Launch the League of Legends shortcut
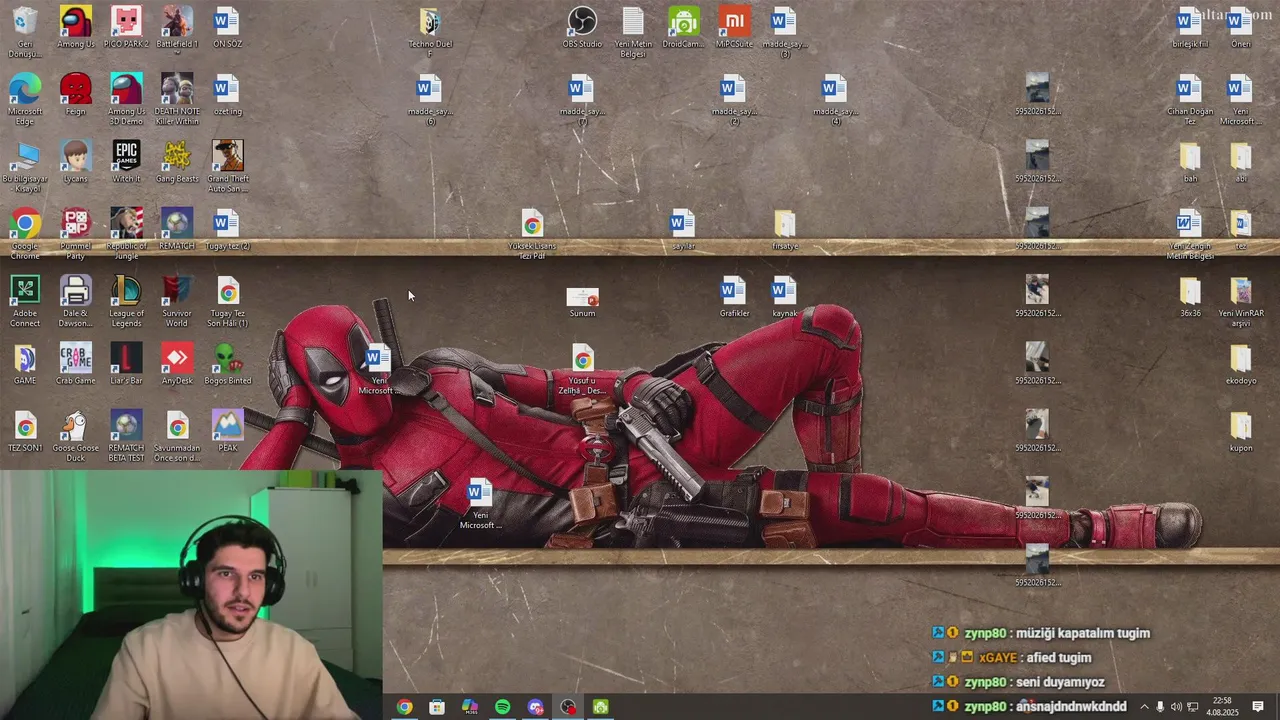The width and height of the screenshot is (1280, 720). click(x=126, y=301)
